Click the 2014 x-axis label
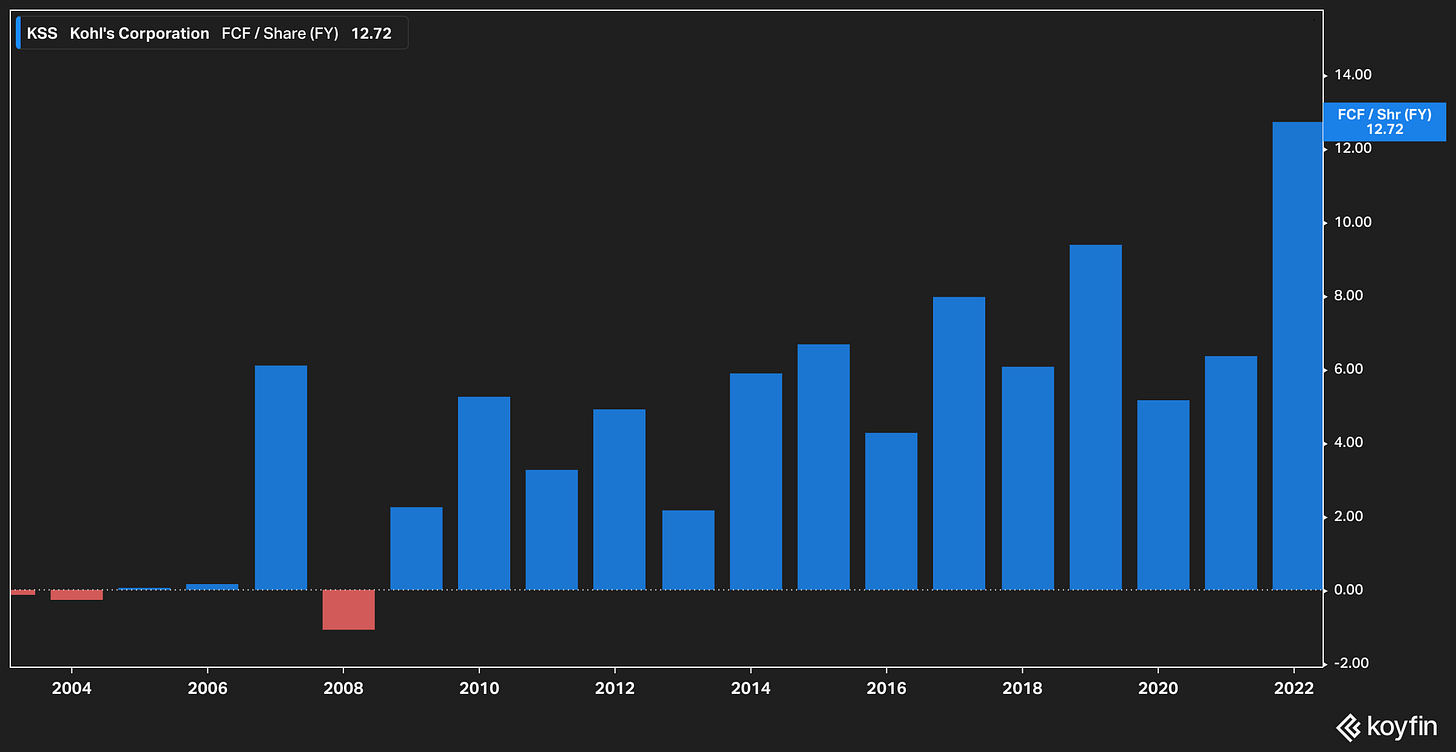Image resolution: width=1456 pixels, height=752 pixels. tap(750, 689)
